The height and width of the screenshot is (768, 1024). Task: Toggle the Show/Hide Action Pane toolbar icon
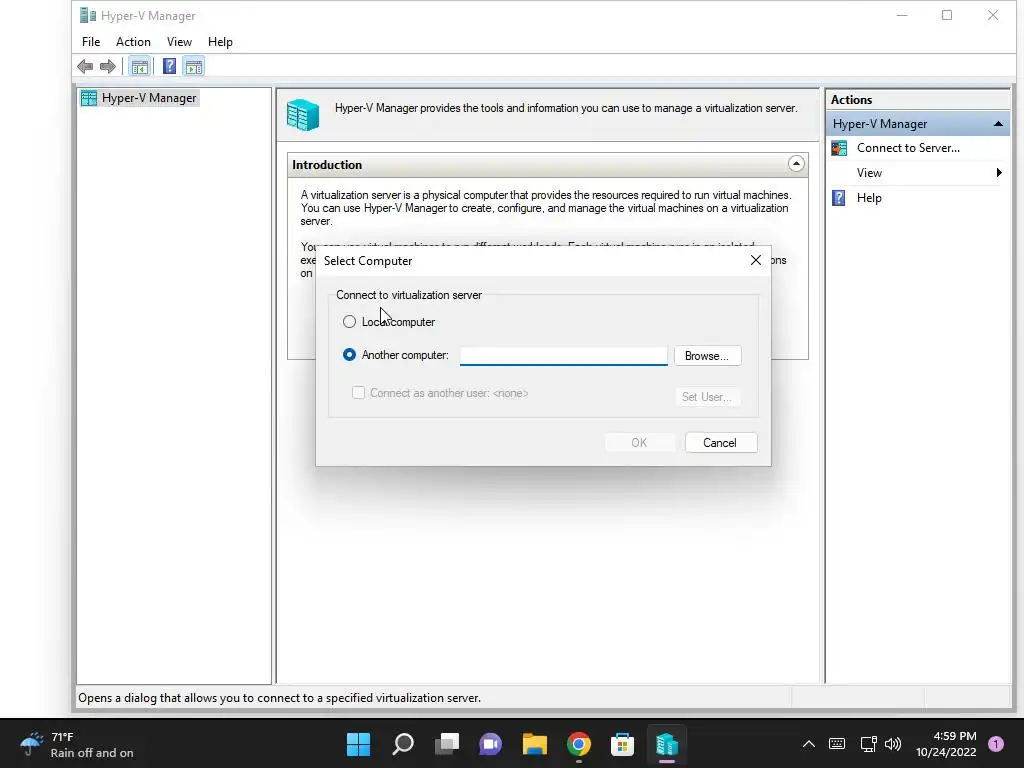tap(194, 67)
